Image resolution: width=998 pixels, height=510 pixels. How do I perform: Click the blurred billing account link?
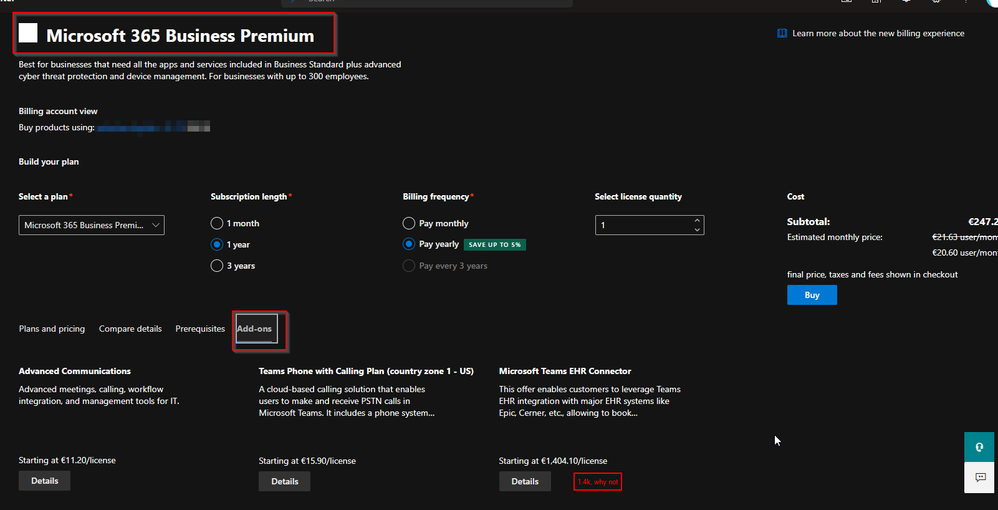tap(153, 127)
